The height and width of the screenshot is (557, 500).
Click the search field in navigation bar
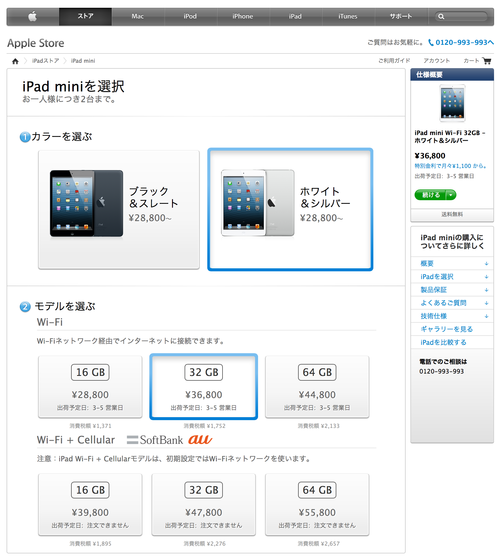[461, 16]
